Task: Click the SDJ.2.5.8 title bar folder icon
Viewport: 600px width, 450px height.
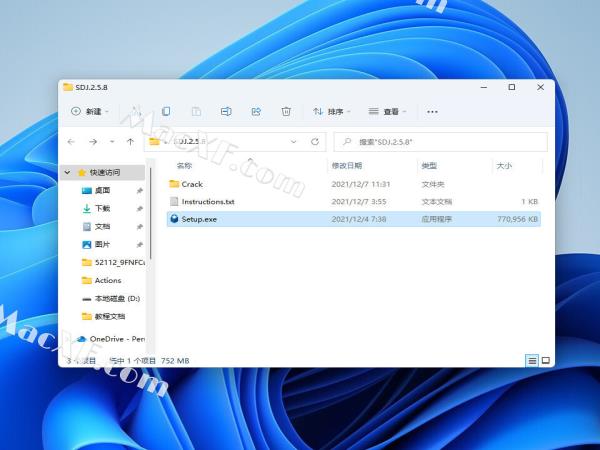Action: coord(68,87)
